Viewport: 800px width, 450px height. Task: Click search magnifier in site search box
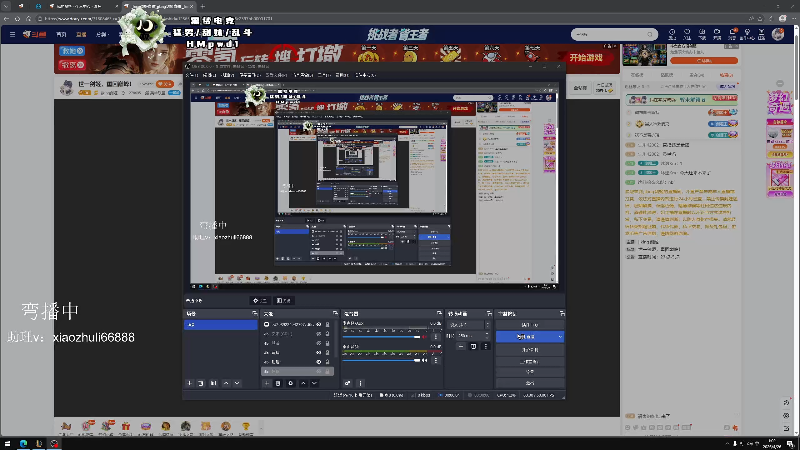coord(649,34)
